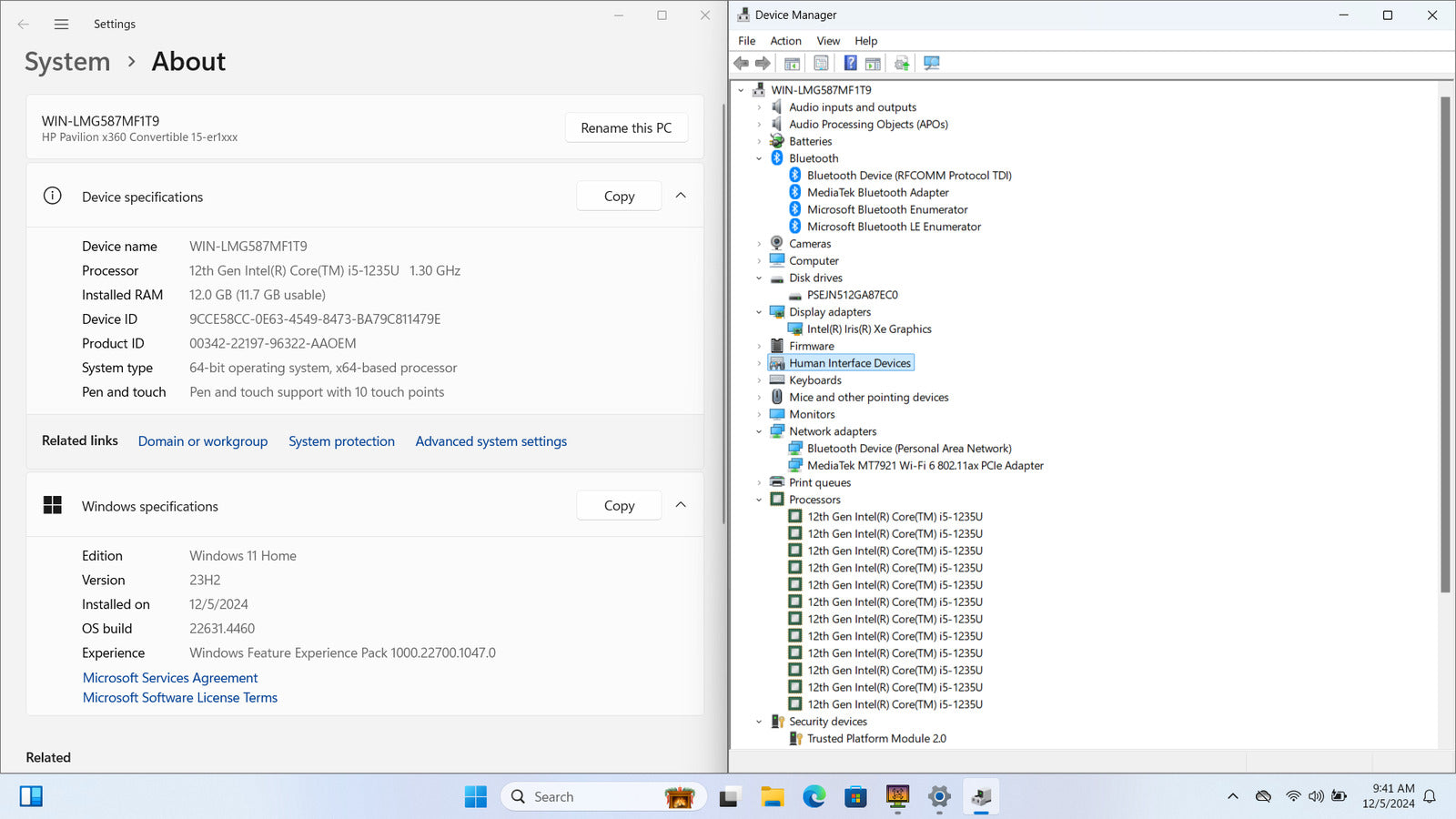Expand the Print queues node
Image resolution: width=1456 pixels, height=819 pixels.
coord(759,482)
